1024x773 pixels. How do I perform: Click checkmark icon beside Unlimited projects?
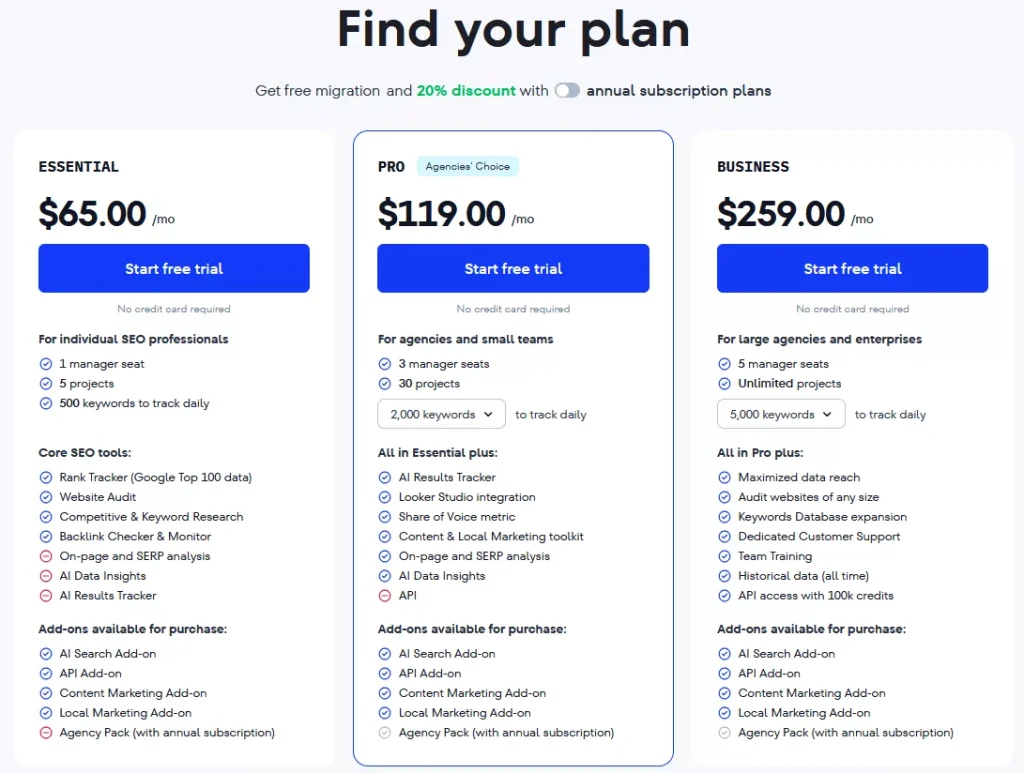tap(725, 384)
